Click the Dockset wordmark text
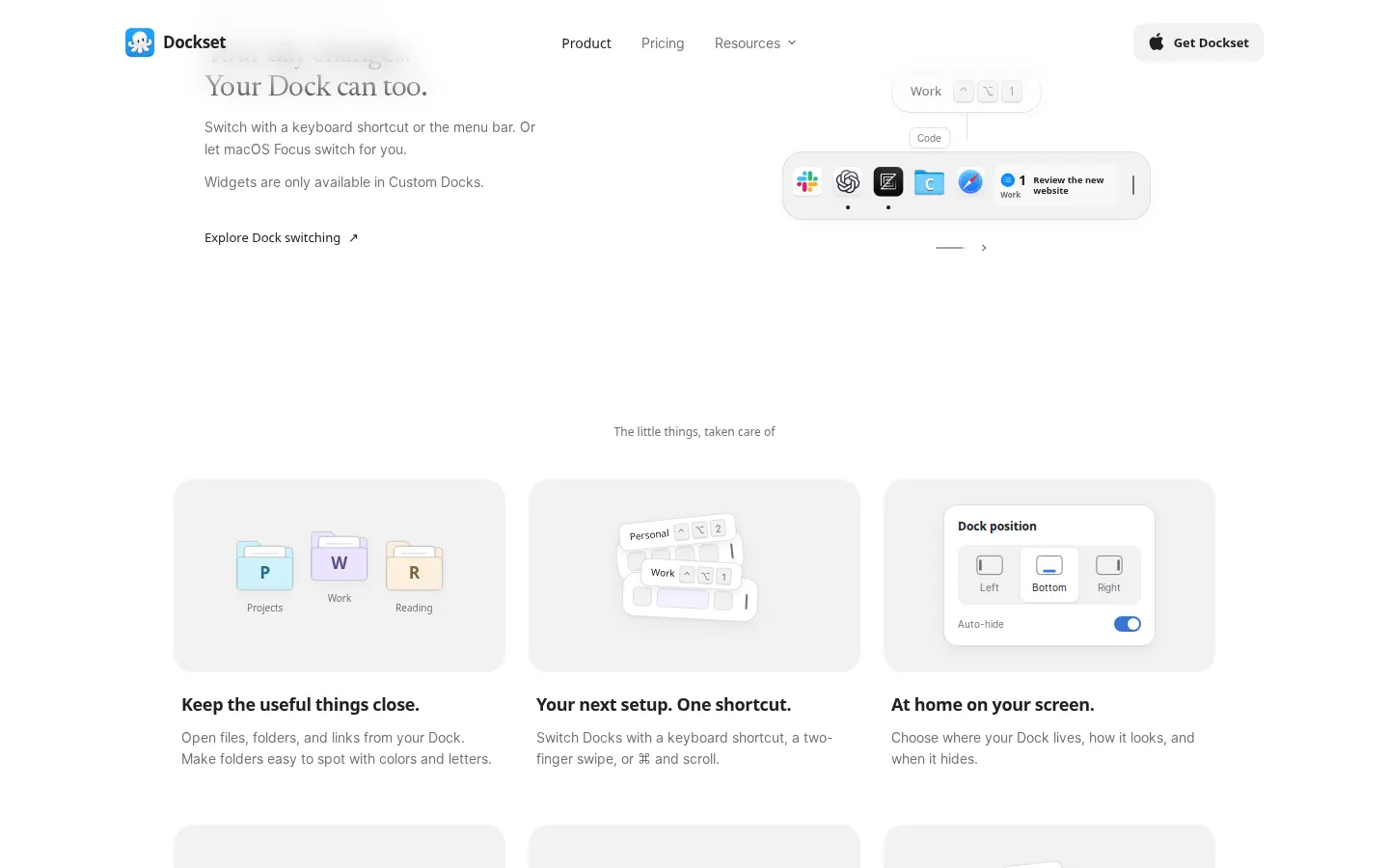The image size is (1389, 868). (x=195, y=42)
